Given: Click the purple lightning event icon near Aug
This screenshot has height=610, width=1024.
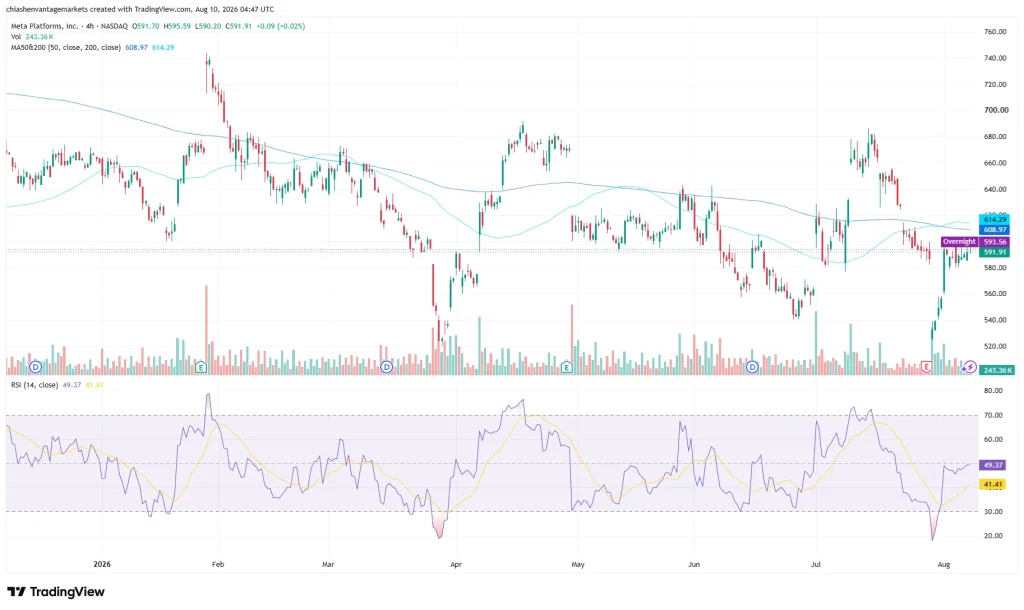Looking at the screenshot, I should tap(970, 367).
